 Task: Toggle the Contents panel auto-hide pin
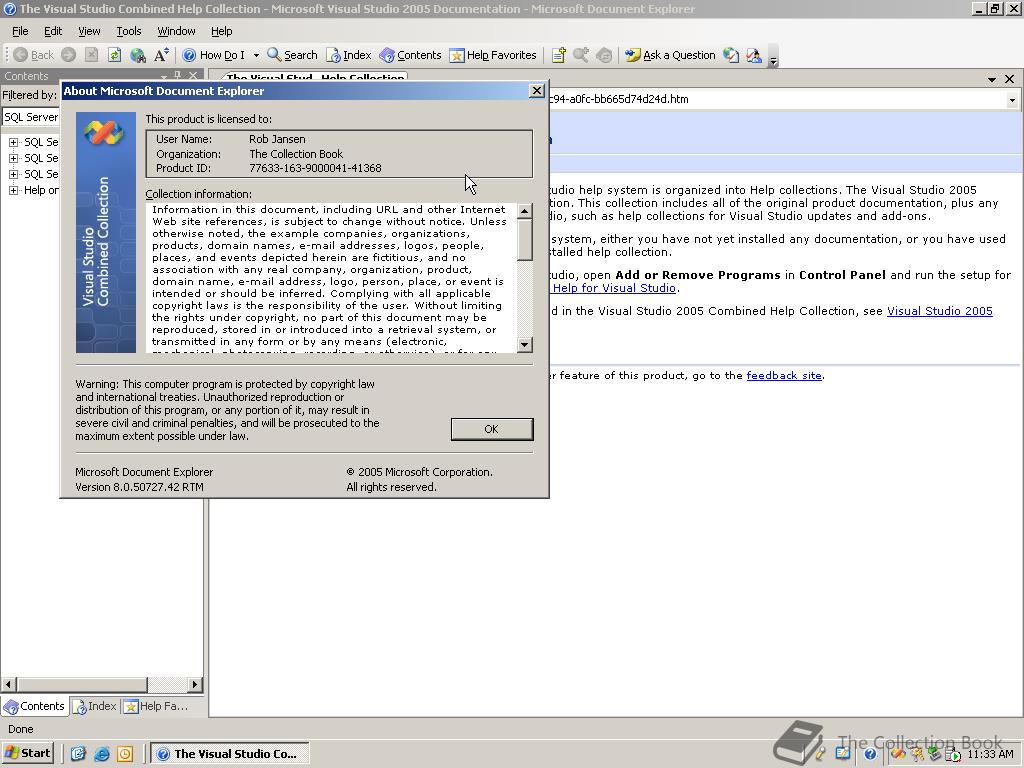click(x=177, y=76)
